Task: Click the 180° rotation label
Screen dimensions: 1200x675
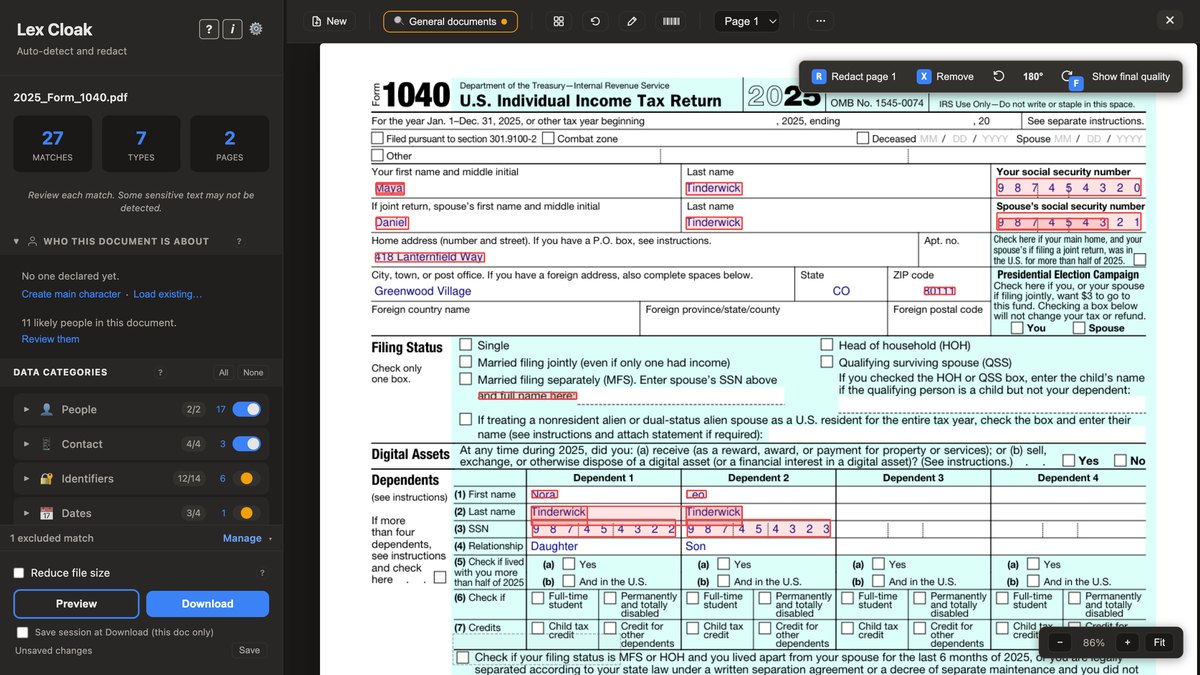Action: tap(1033, 76)
